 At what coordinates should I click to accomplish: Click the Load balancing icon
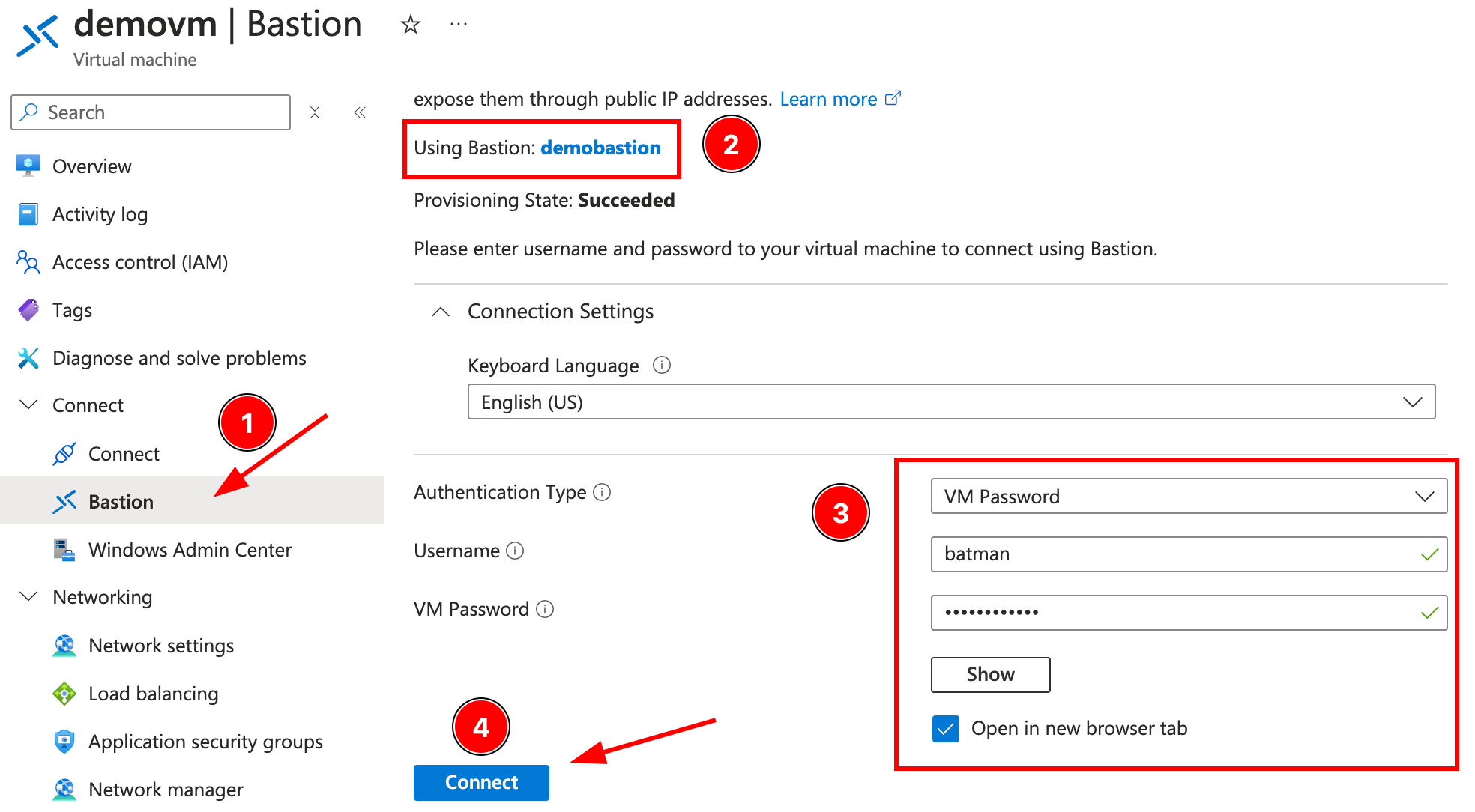click(65, 693)
